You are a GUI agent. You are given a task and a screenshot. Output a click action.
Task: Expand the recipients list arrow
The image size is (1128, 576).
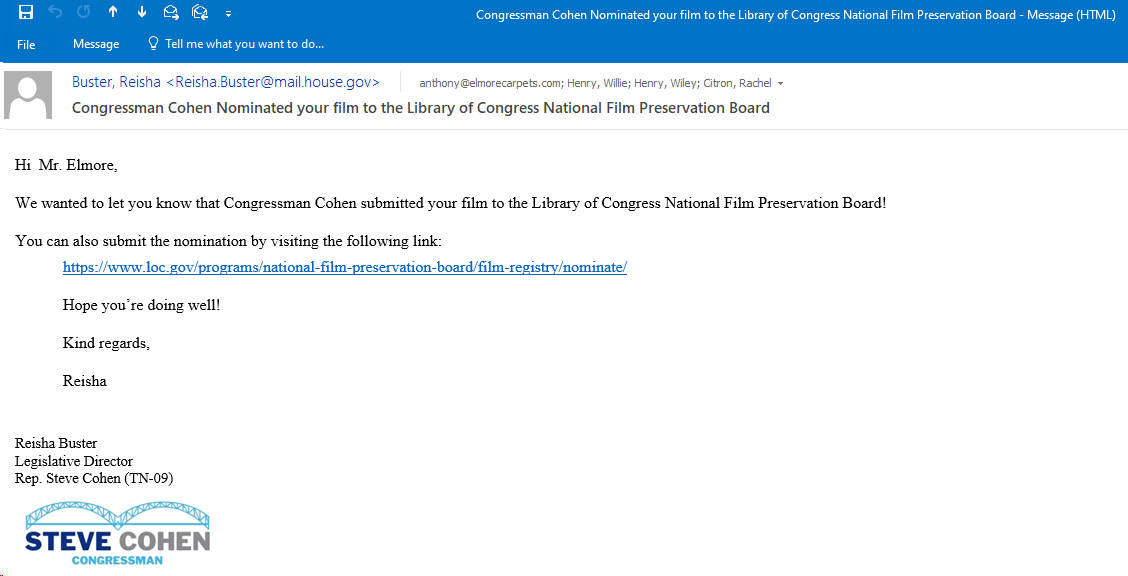point(781,84)
